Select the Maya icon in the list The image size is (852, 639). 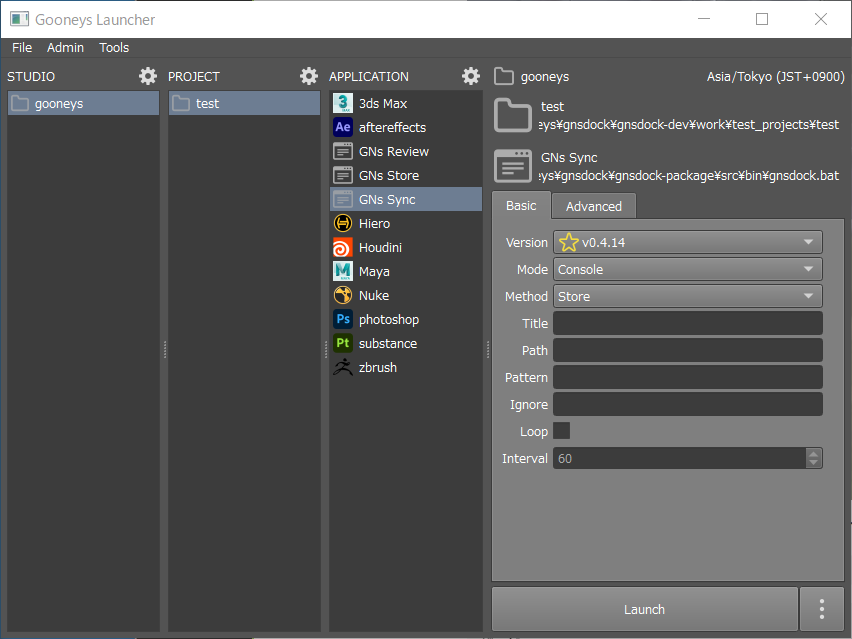point(343,271)
